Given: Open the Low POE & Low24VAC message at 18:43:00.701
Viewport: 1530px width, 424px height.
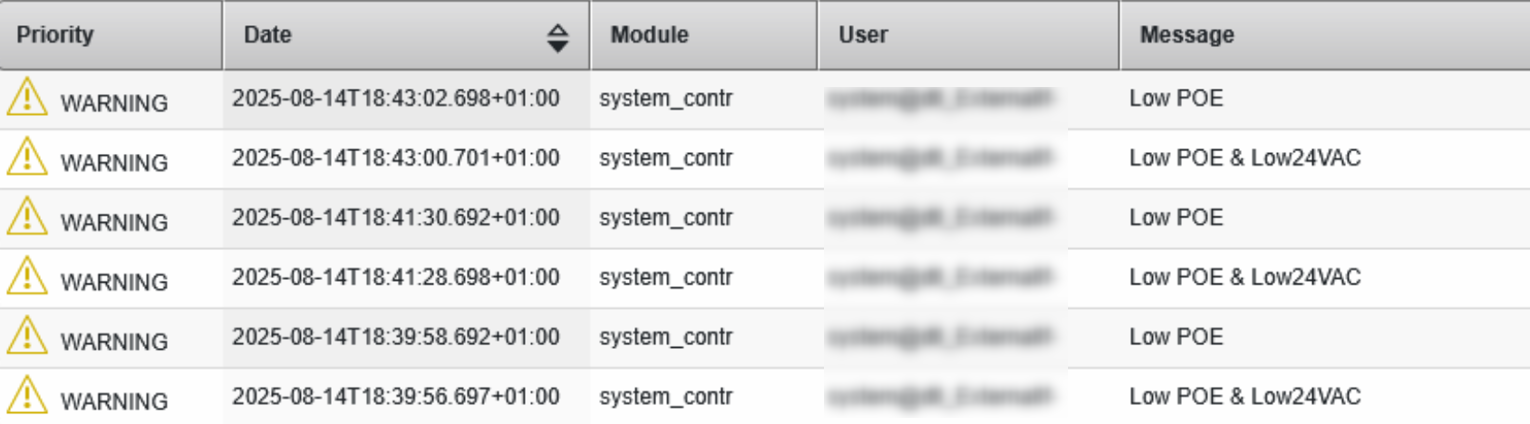Looking at the screenshot, I should point(1245,158).
